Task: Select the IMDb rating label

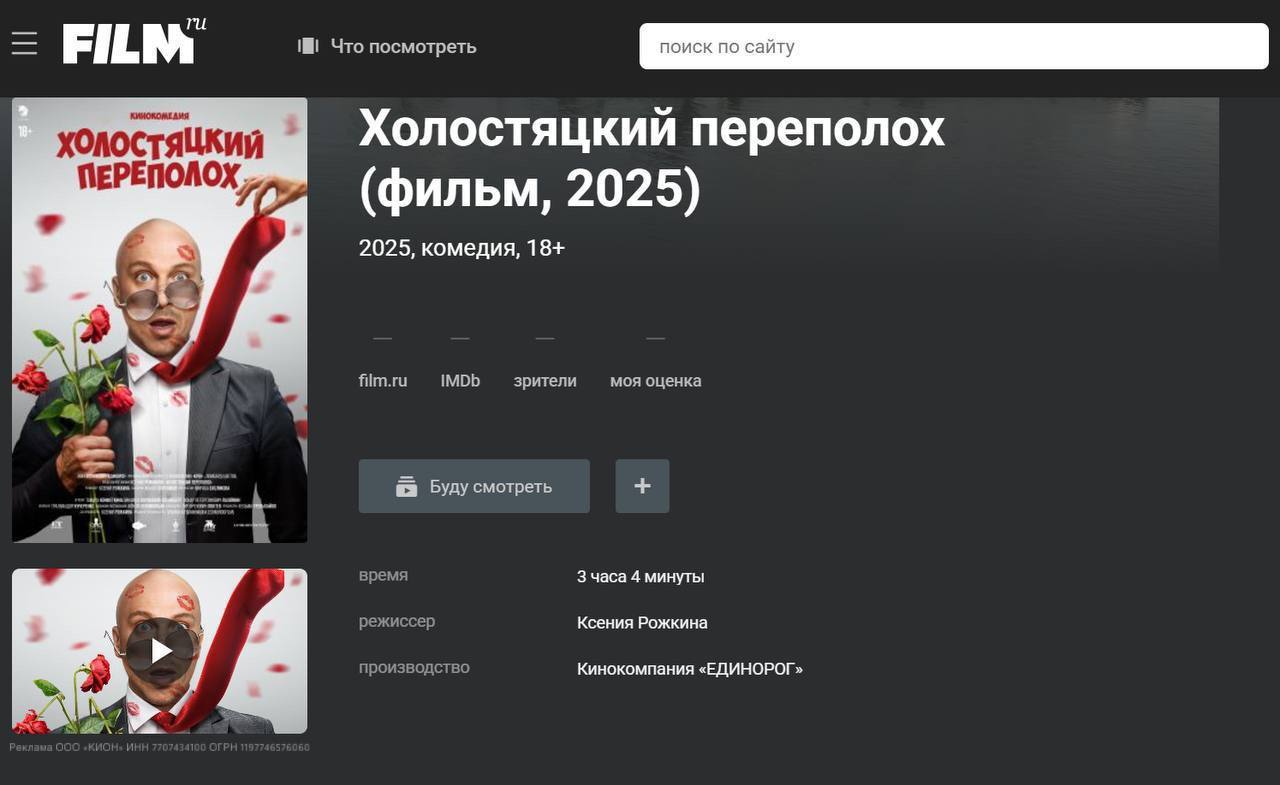Action: click(460, 381)
